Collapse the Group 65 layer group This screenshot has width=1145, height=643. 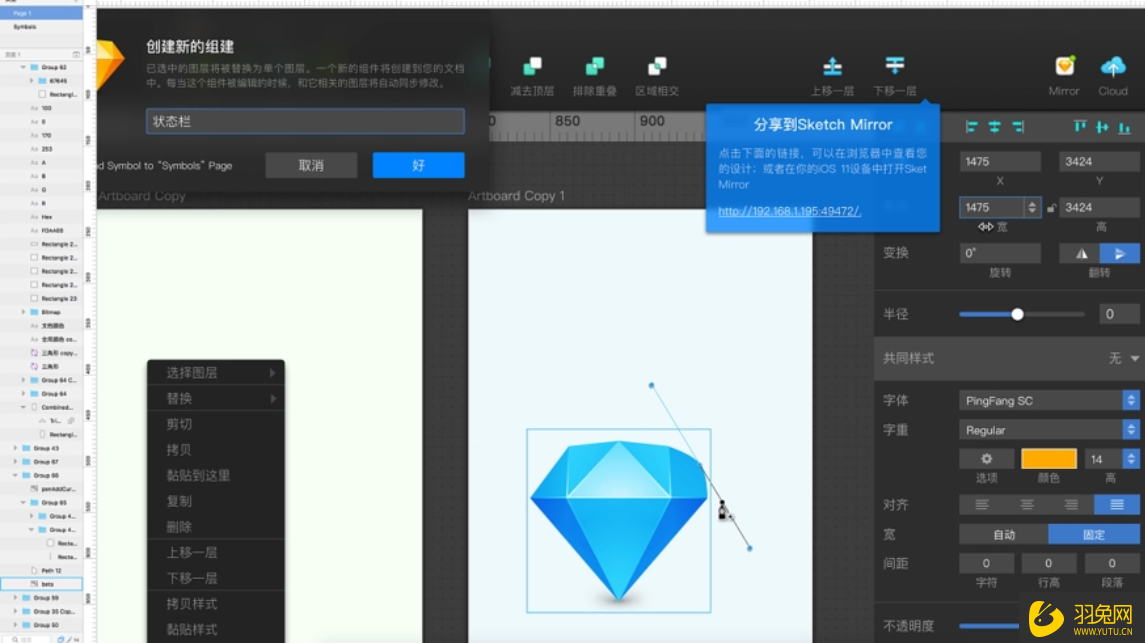pos(23,503)
